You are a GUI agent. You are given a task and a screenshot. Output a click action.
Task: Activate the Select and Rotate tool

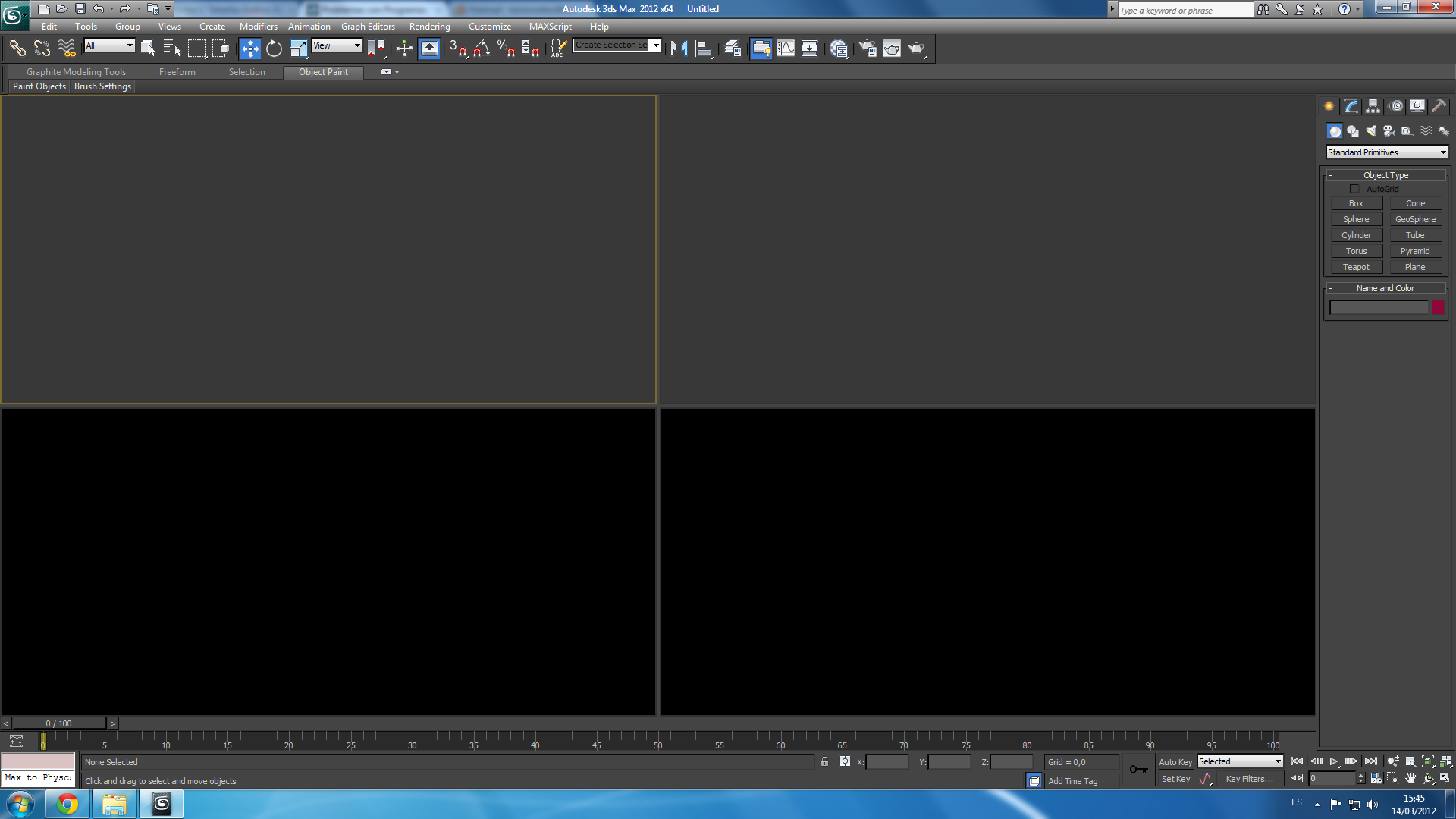pos(274,49)
